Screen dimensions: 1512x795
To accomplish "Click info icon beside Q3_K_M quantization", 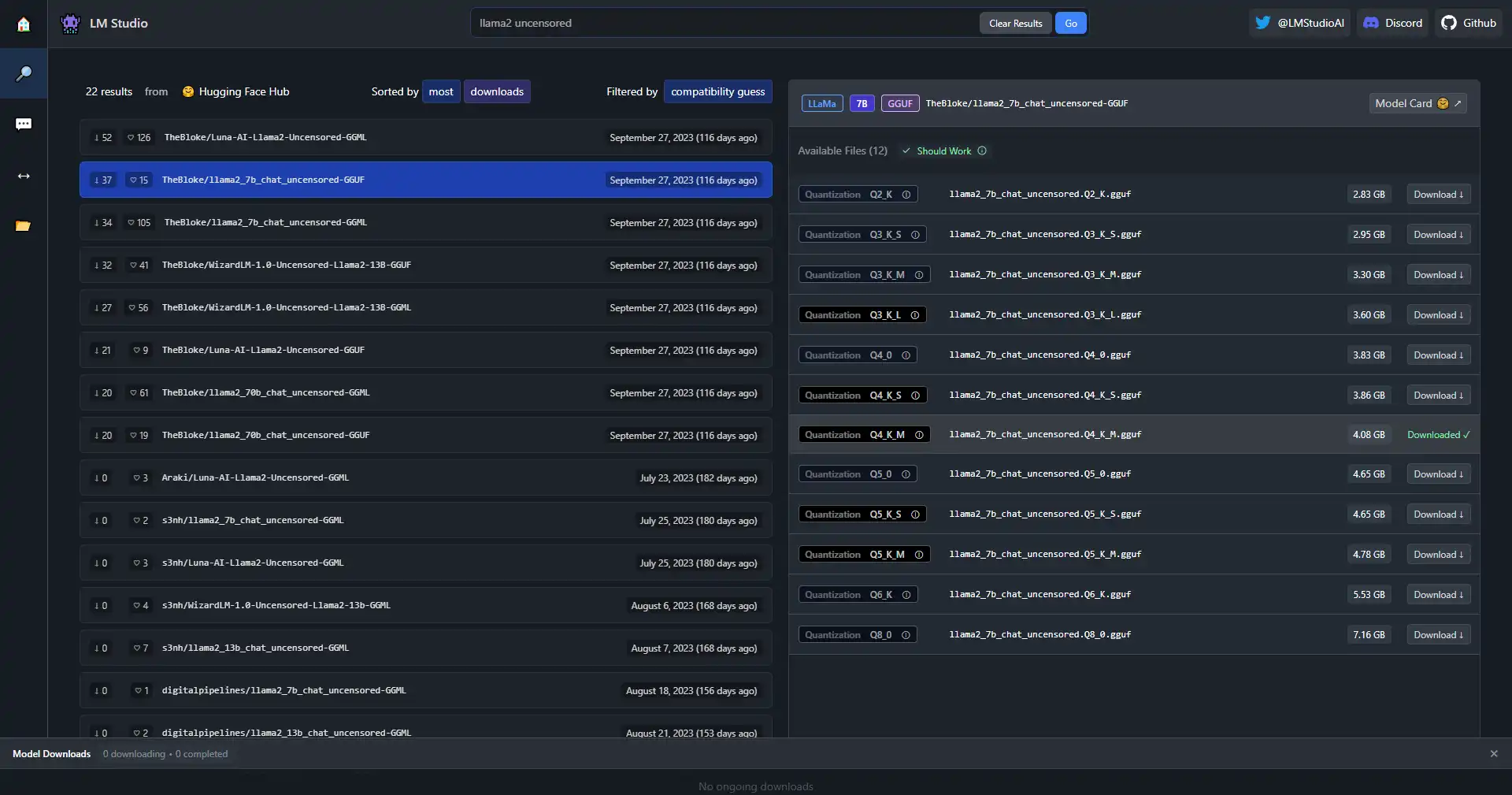I will pos(918,275).
